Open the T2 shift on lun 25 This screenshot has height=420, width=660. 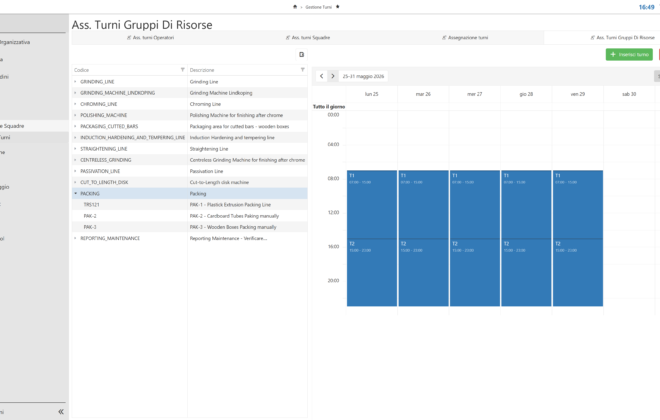click(372, 273)
